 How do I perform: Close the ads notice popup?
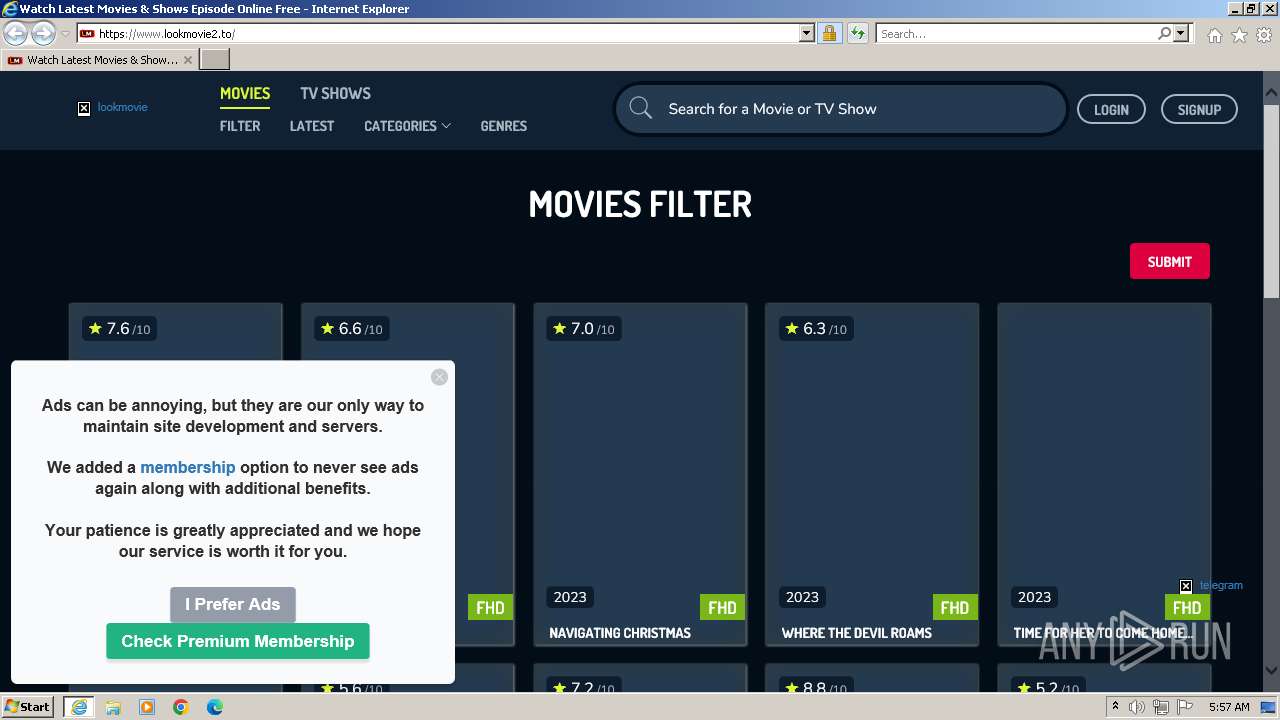(x=439, y=377)
